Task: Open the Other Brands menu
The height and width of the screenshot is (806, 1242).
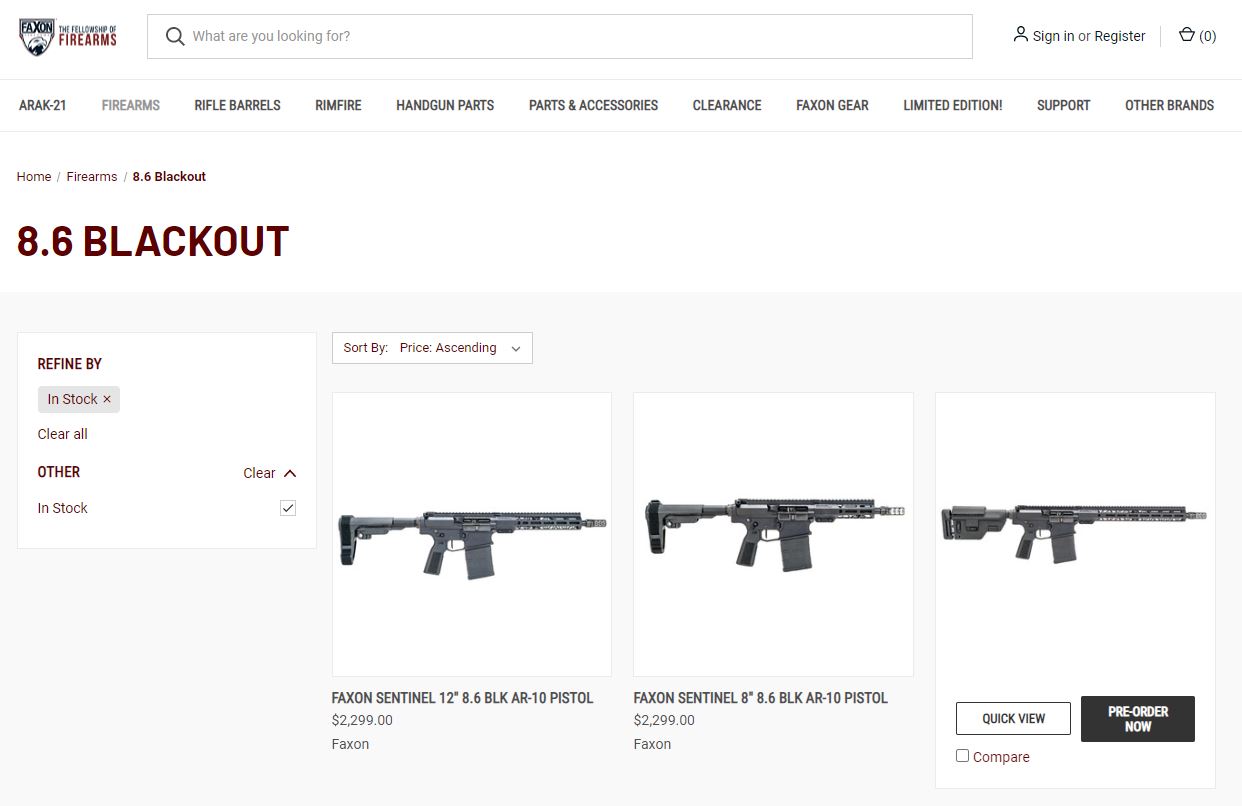Action: click(1169, 105)
